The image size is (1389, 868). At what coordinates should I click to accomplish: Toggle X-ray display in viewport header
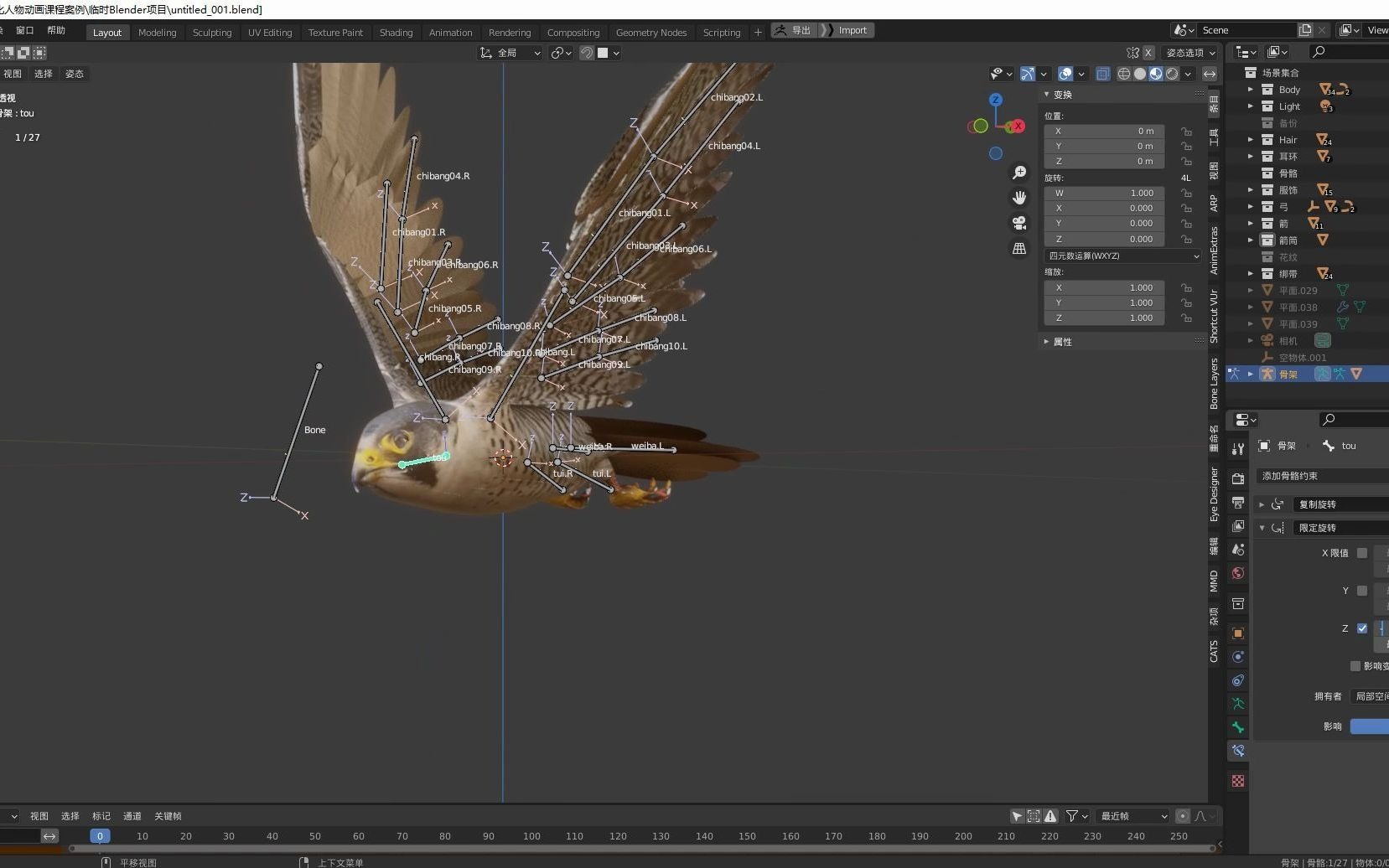[1103, 74]
